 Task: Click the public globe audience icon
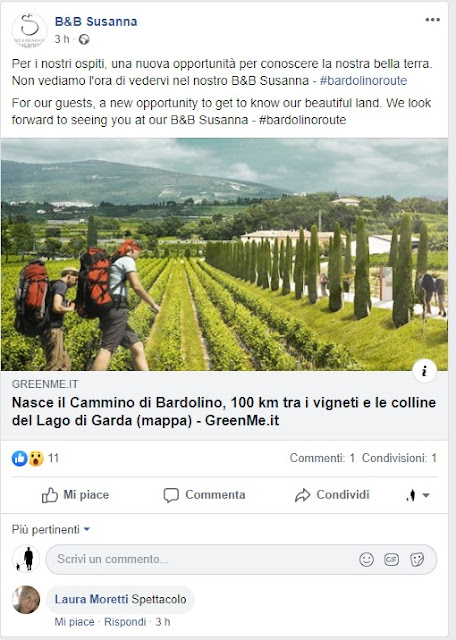coord(84,39)
